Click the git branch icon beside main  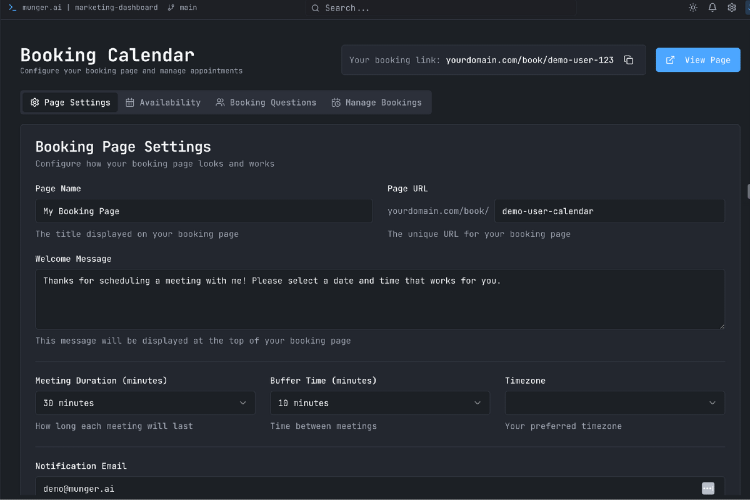(171, 8)
